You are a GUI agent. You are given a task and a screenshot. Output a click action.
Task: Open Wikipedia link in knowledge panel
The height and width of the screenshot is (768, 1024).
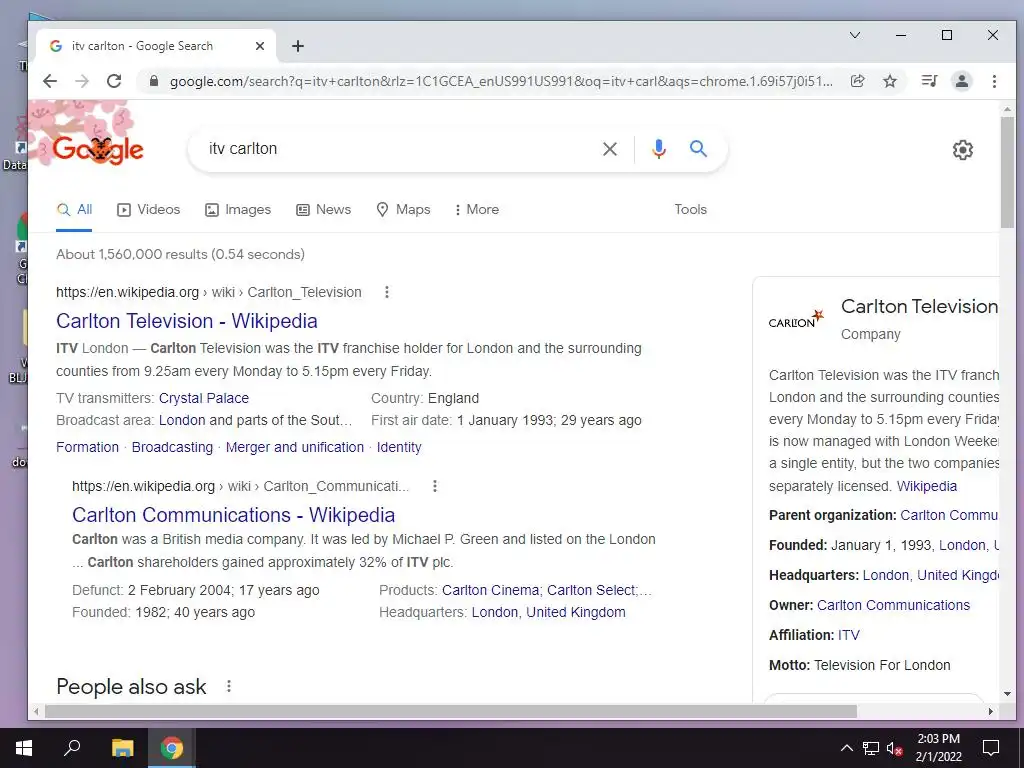(927, 486)
